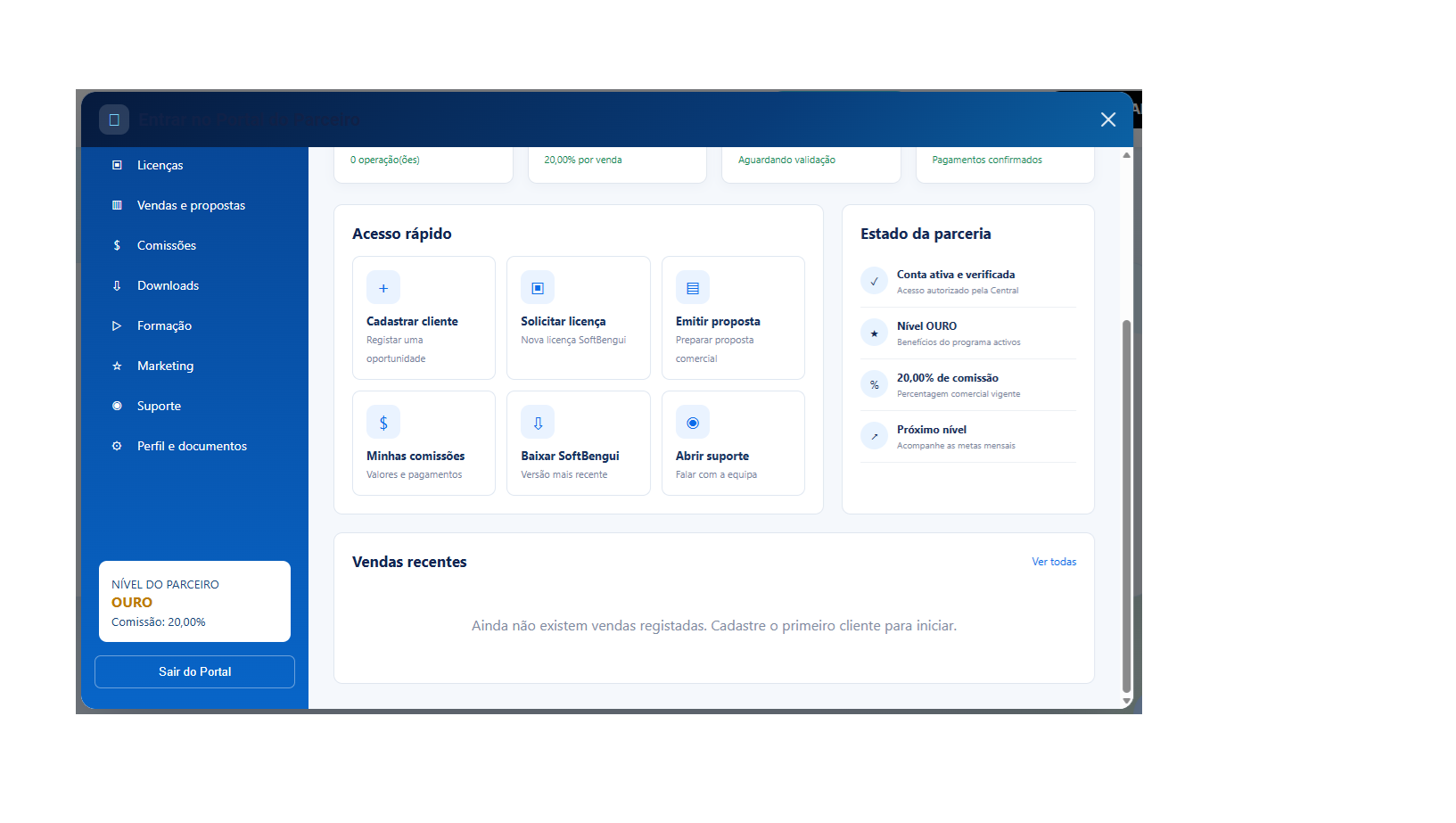This screenshot has height=823, width=1456.
Task: Click the Perfil e documentos gear icon
Action: point(117,446)
